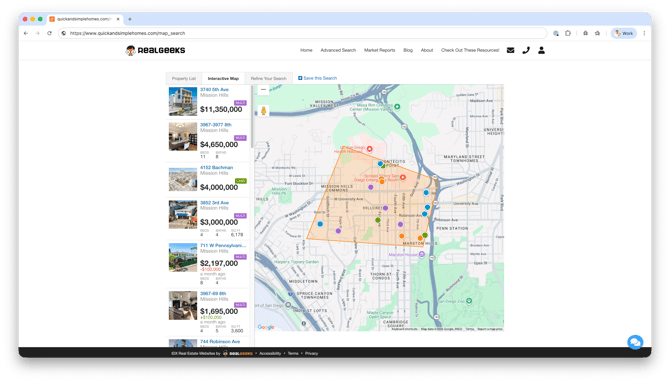Open Market Reports in the navigation
Image resolution: width=670 pixels, height=382 pixels.
pos(379,50)
